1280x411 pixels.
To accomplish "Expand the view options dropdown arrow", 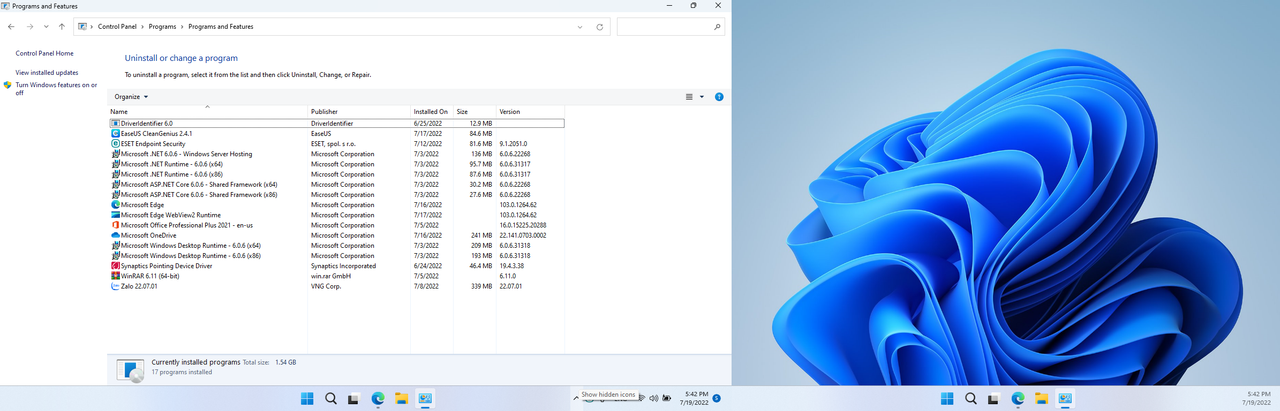I will click(x=702, y=97).
